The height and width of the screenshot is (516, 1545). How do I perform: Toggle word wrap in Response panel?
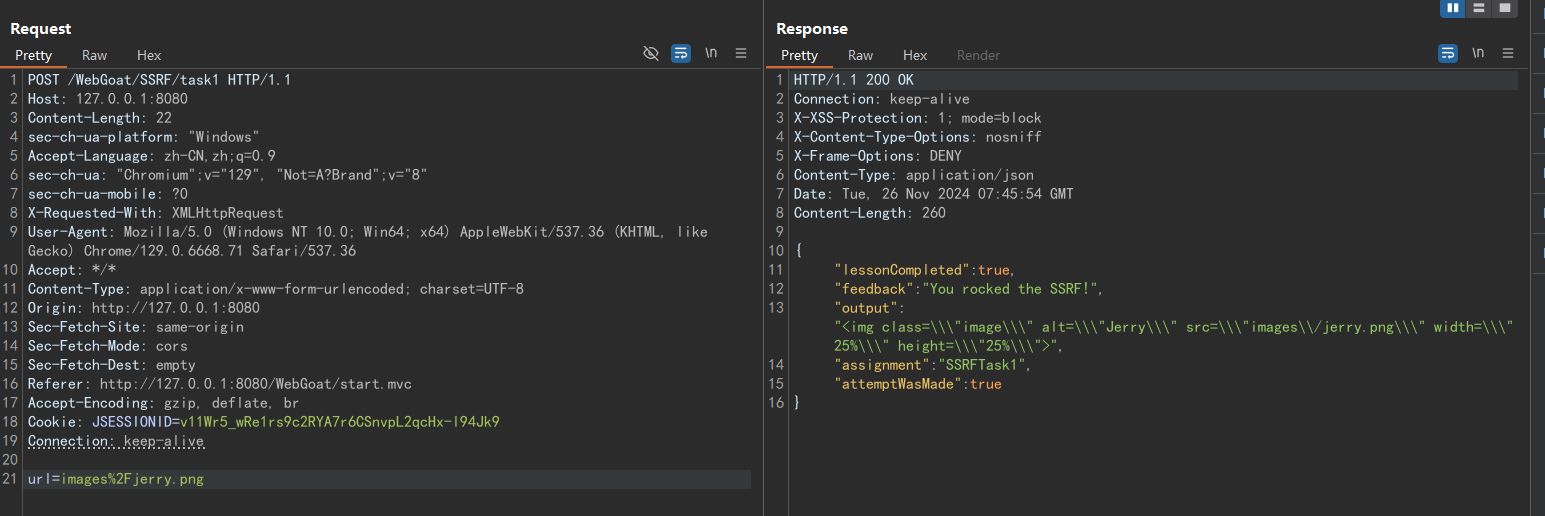click(1448, 54)
